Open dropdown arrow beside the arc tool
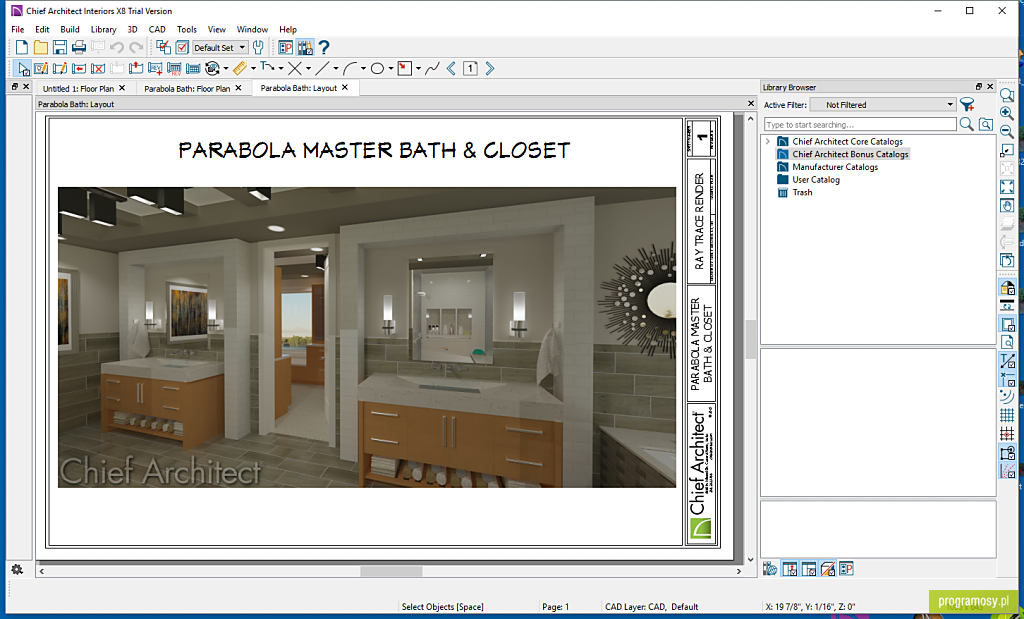The height and width of the screenshot is (619, 1024). 363,68
